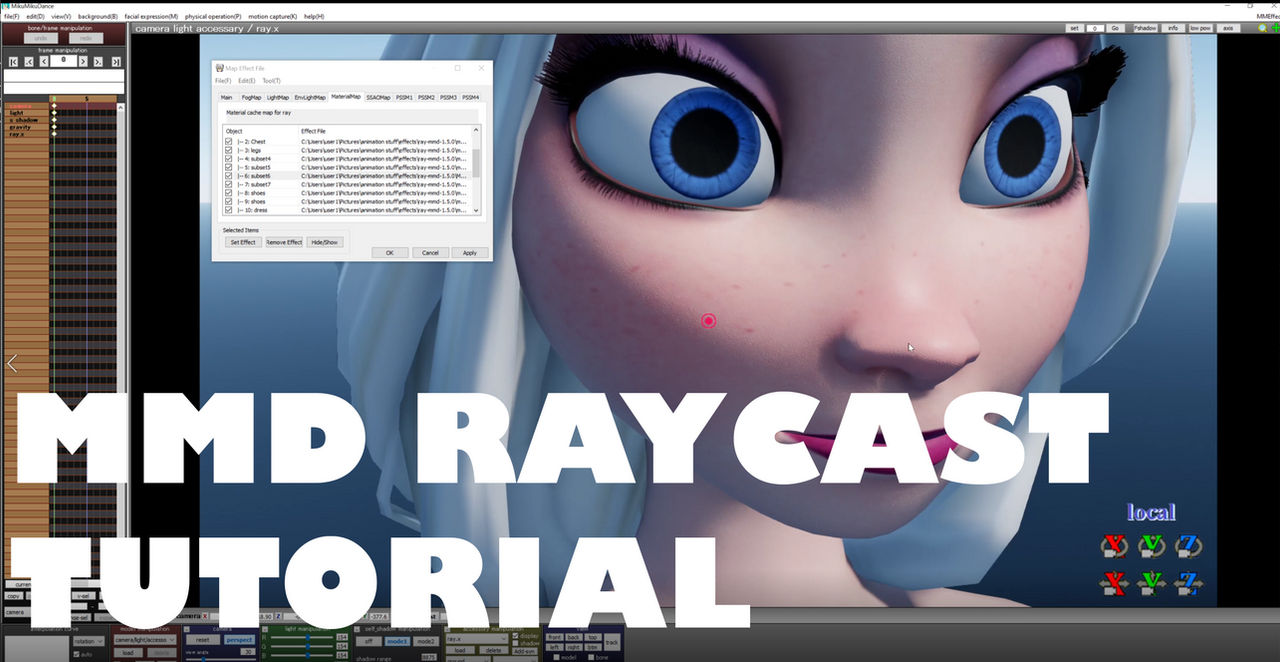Open File(F) menu in Map Effect File
This screenshot has width=1280, height=662.
point(223,80)
